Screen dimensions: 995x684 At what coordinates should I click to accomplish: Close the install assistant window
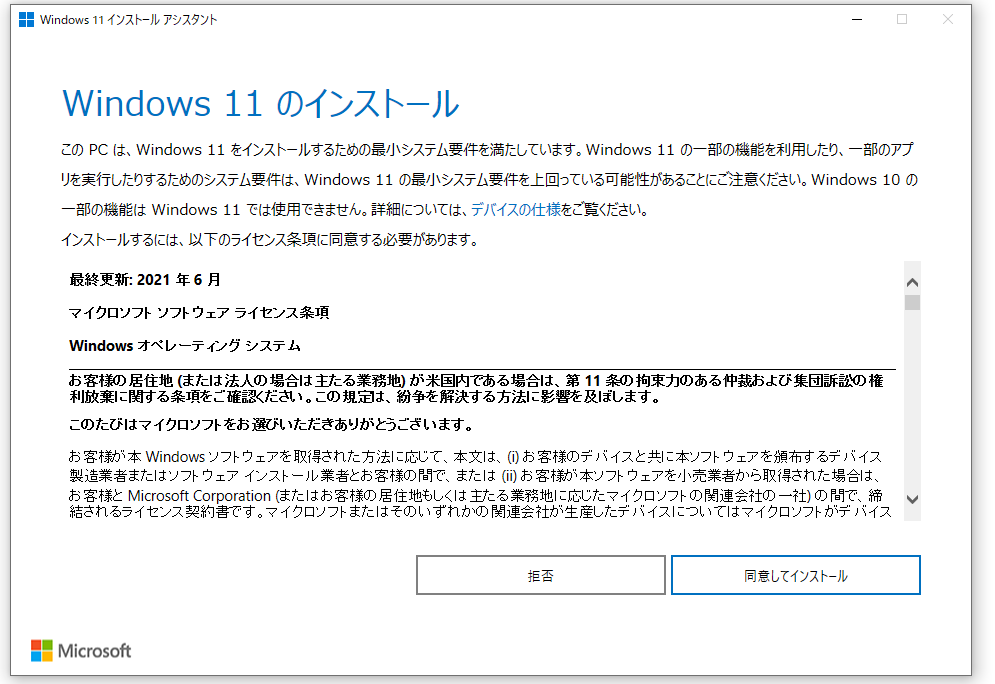(947, 20)
